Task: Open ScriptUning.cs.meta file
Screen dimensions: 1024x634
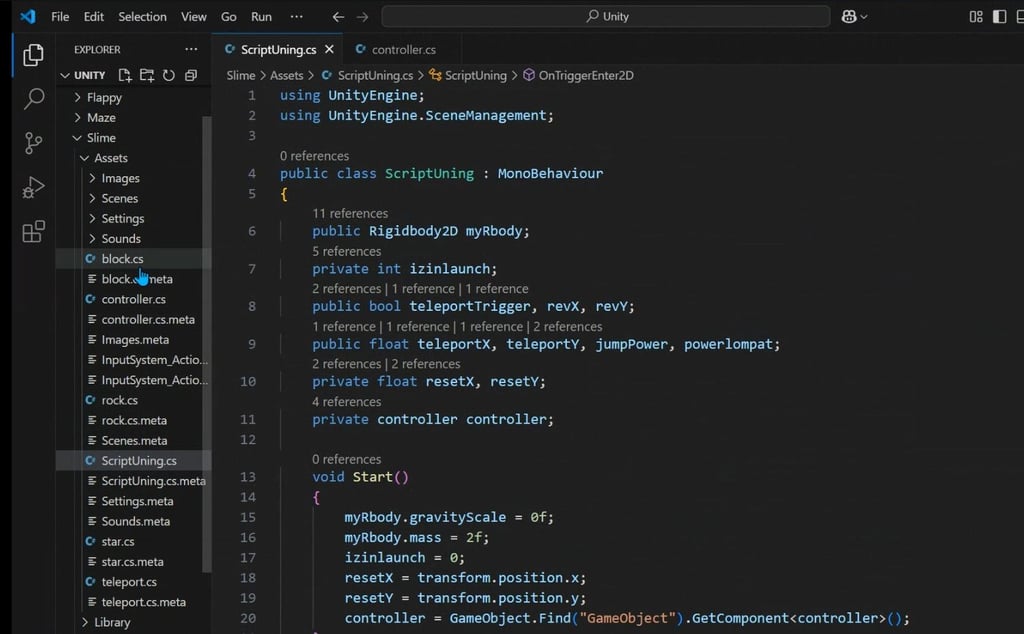Action: (x=133, y=481)
